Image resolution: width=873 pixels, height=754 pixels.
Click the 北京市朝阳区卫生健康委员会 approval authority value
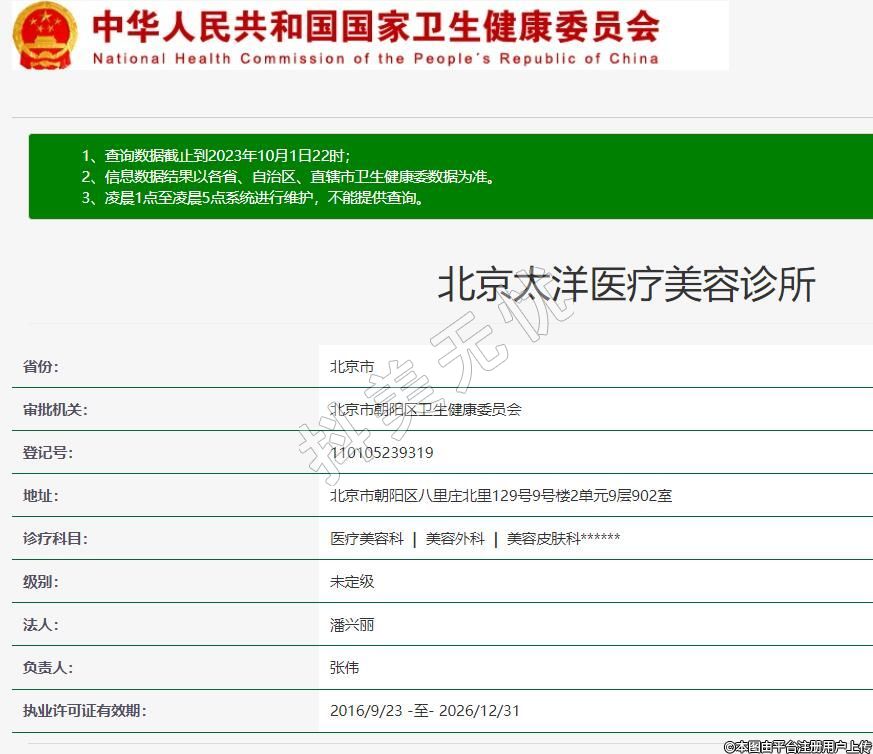(x=426, y=410)
